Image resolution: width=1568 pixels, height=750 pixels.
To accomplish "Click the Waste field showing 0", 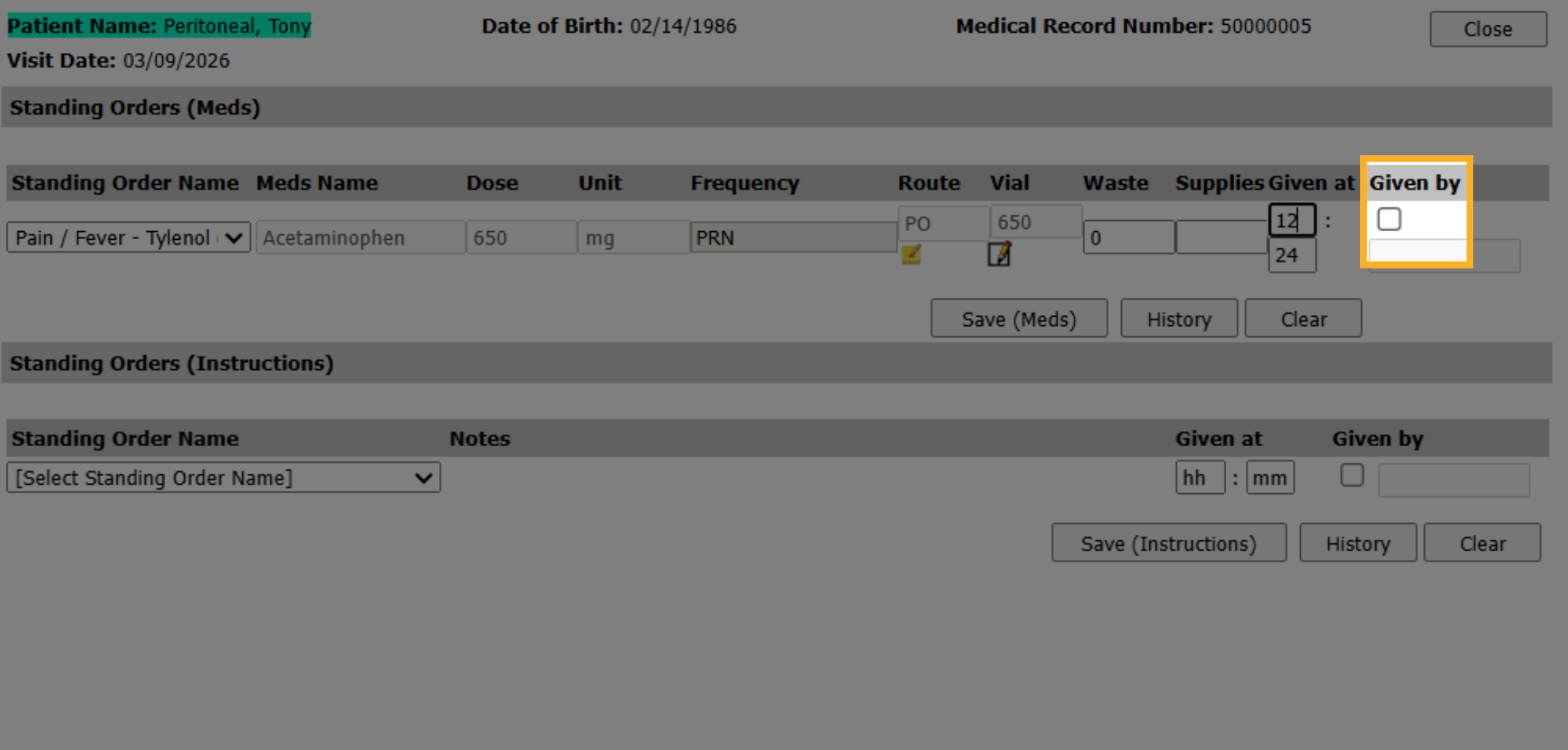I will pos(1129,237).
